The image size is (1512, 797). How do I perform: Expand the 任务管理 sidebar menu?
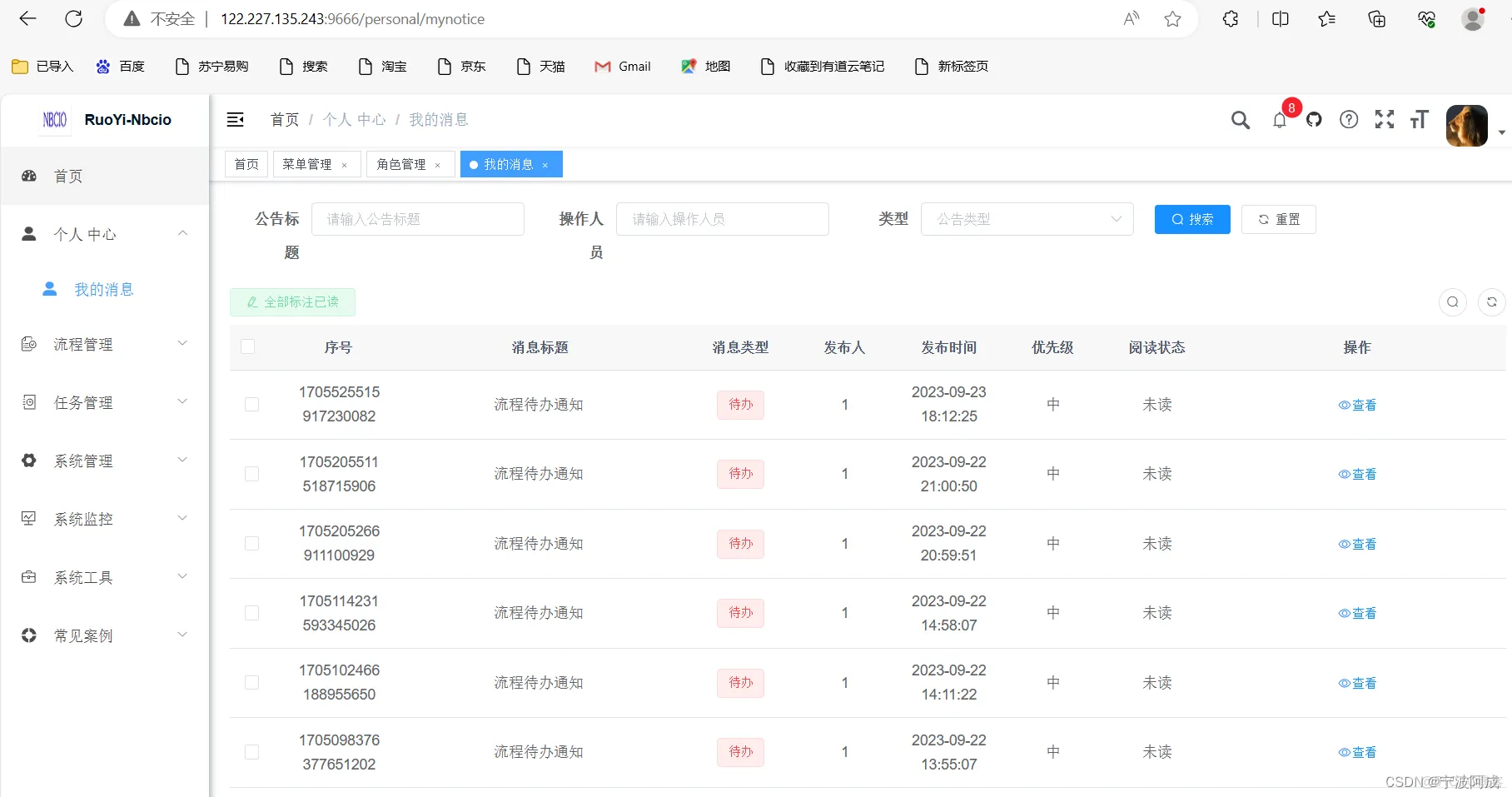pyautogui.click(x=104, y=402)
